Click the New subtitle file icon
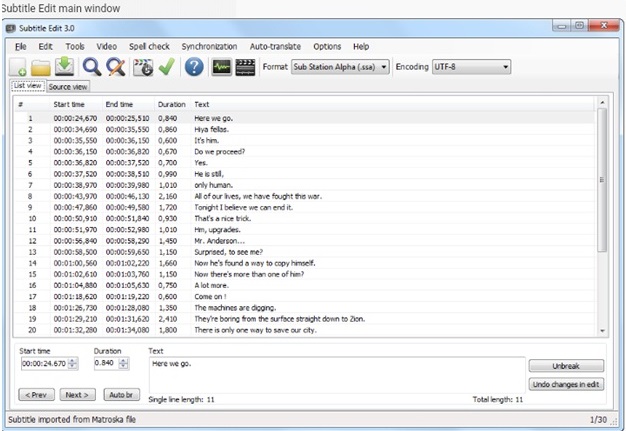This screenshot has height=431, width=626. (x=18, y=67)
